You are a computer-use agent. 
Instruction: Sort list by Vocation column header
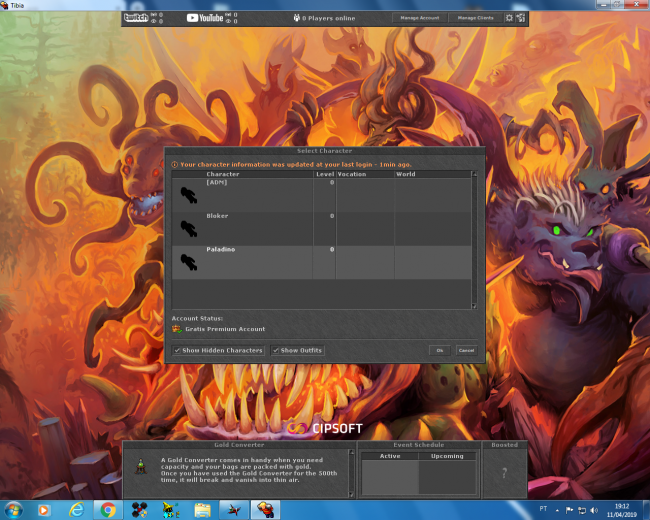[365, 174]
